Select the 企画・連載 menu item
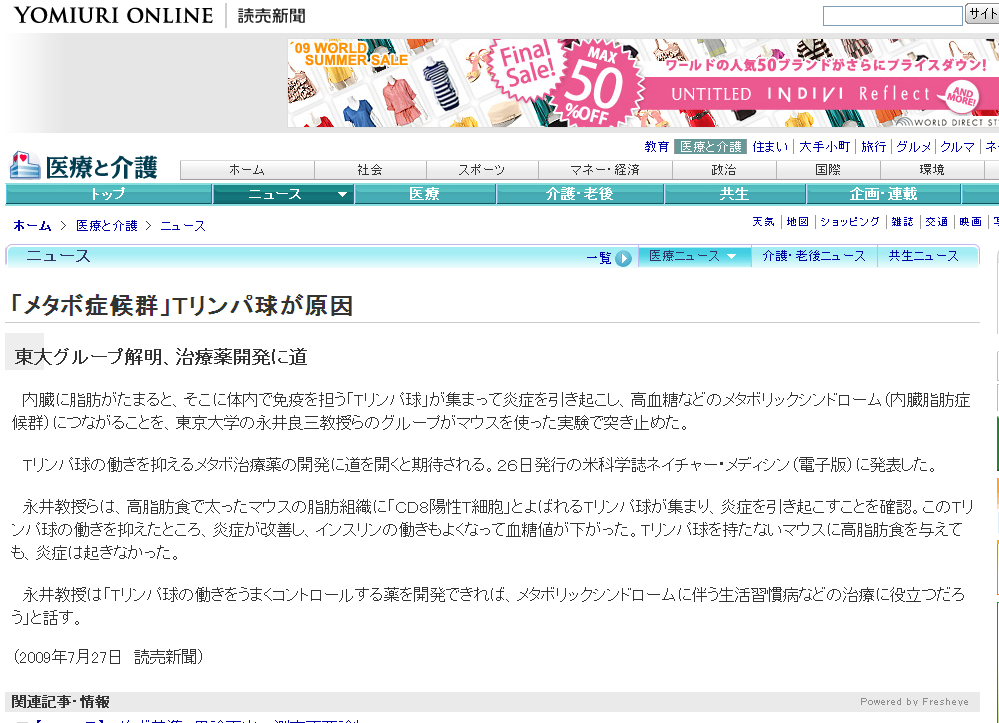Viewport: 999px width, 723px height. tap(883, 194)
